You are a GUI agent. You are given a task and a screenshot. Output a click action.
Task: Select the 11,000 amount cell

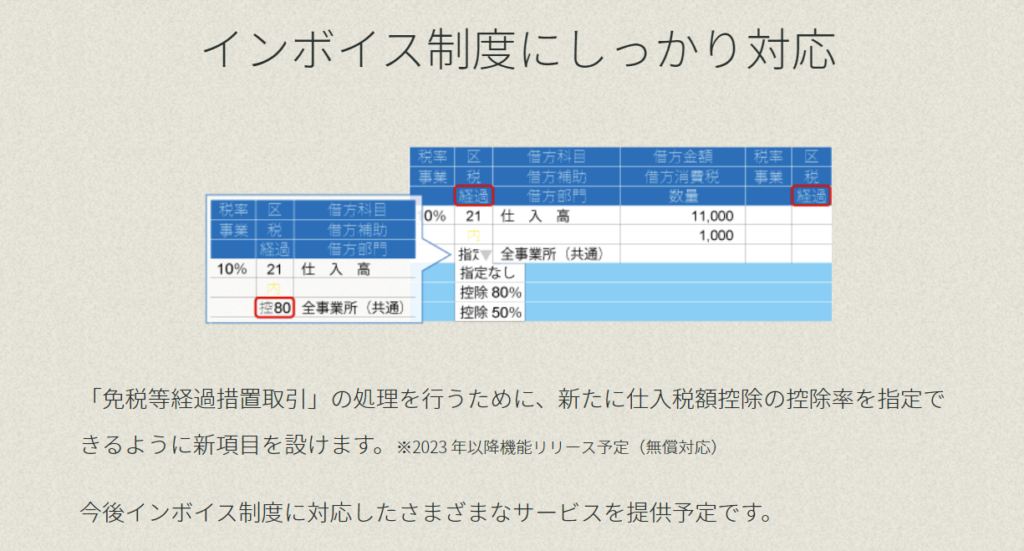point(682,216)
